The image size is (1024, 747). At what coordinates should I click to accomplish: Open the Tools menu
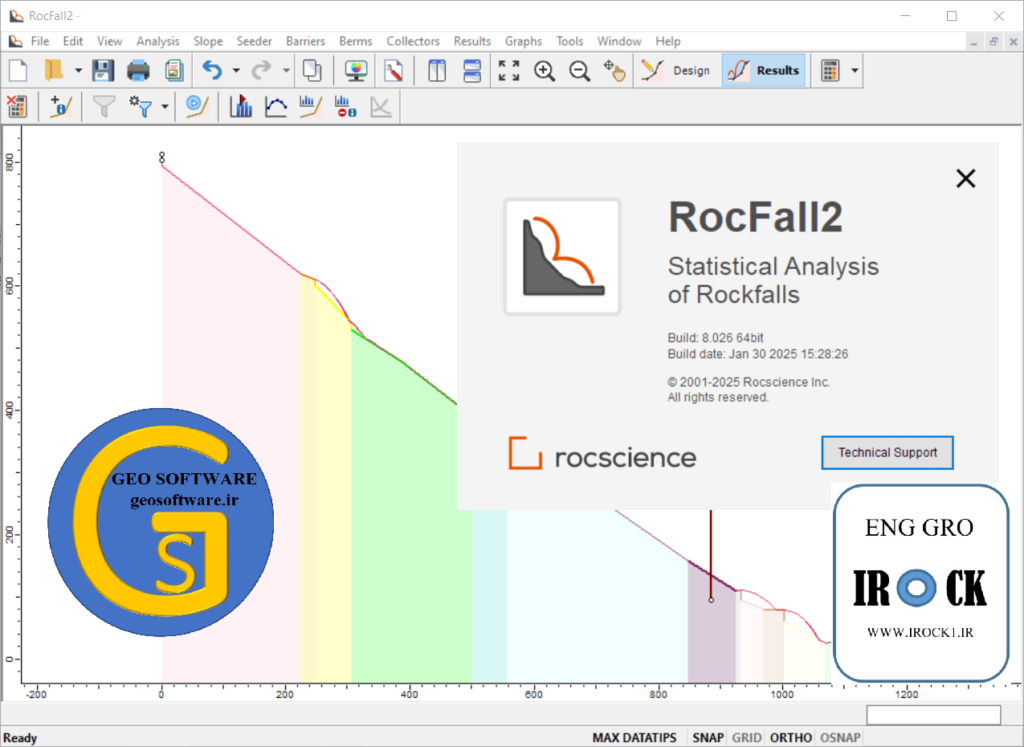(569, 41)
